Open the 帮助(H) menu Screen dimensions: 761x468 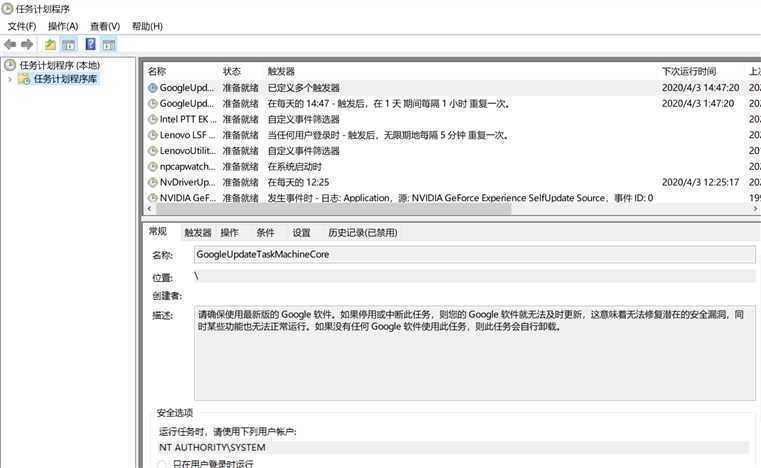[147, 26]
